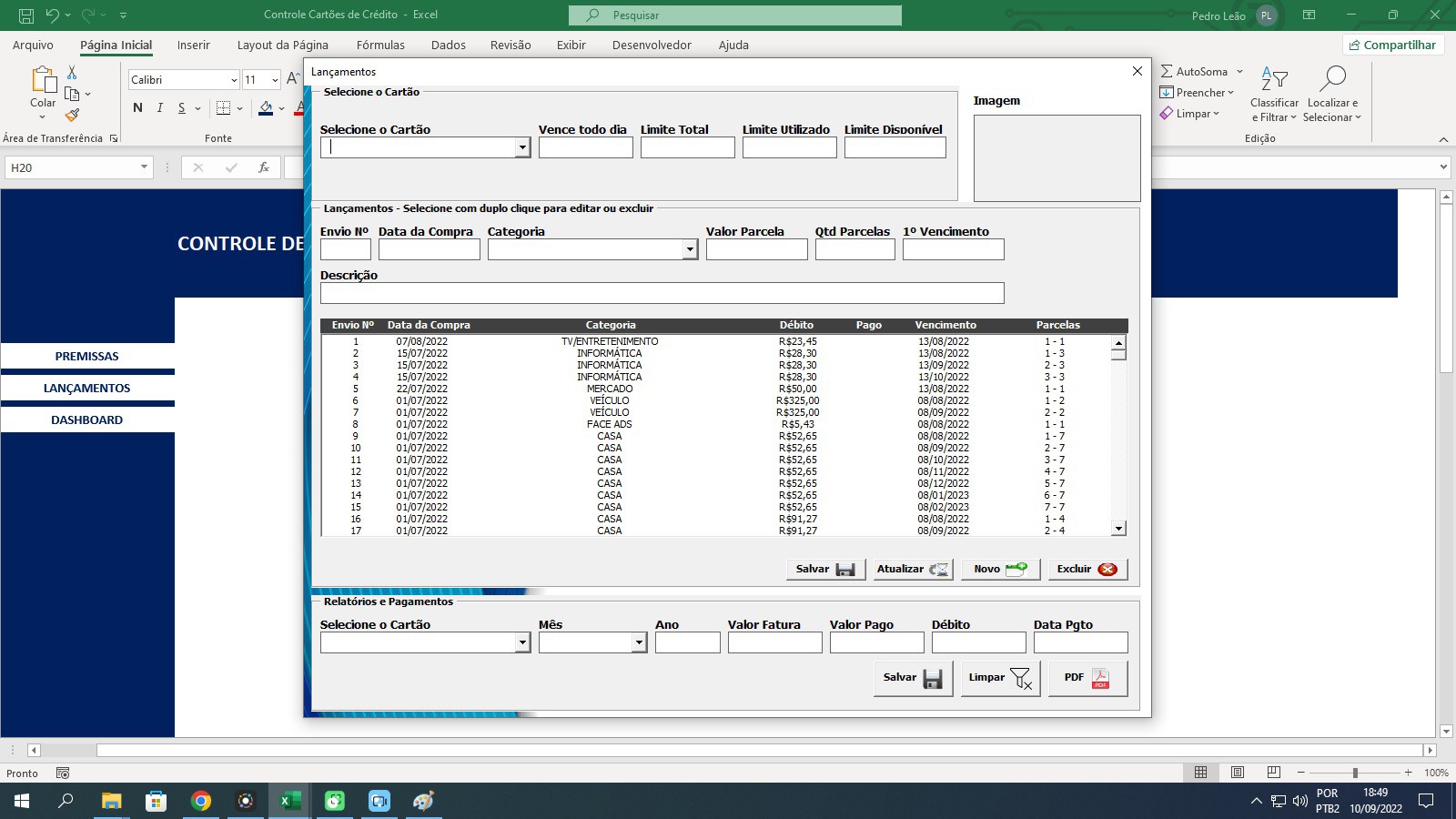Image resolution: width=1456 pixels, height=819 pixels.
Task: Click the AutoSum sigma icon
Action: 1167,71
